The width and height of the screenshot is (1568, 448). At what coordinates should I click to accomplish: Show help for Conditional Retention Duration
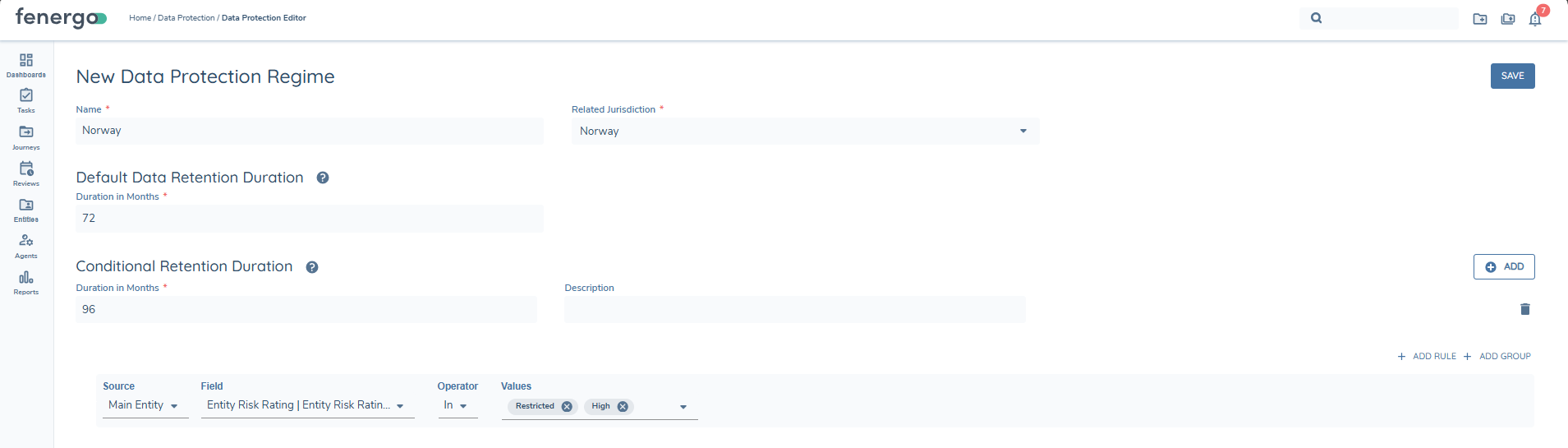coord(312,267)
